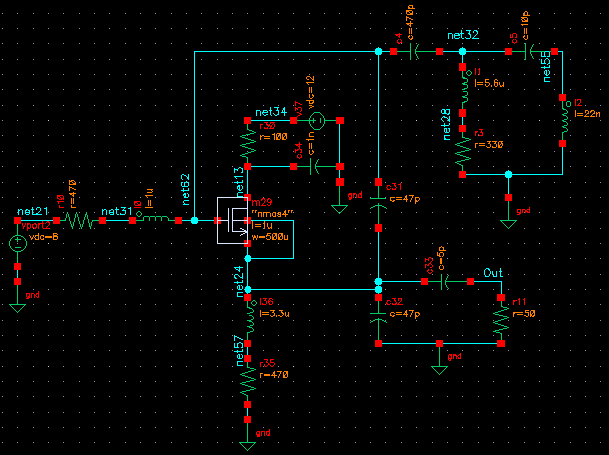Click the c=47p value of c31
609x455 pixels.
point(405,199)
